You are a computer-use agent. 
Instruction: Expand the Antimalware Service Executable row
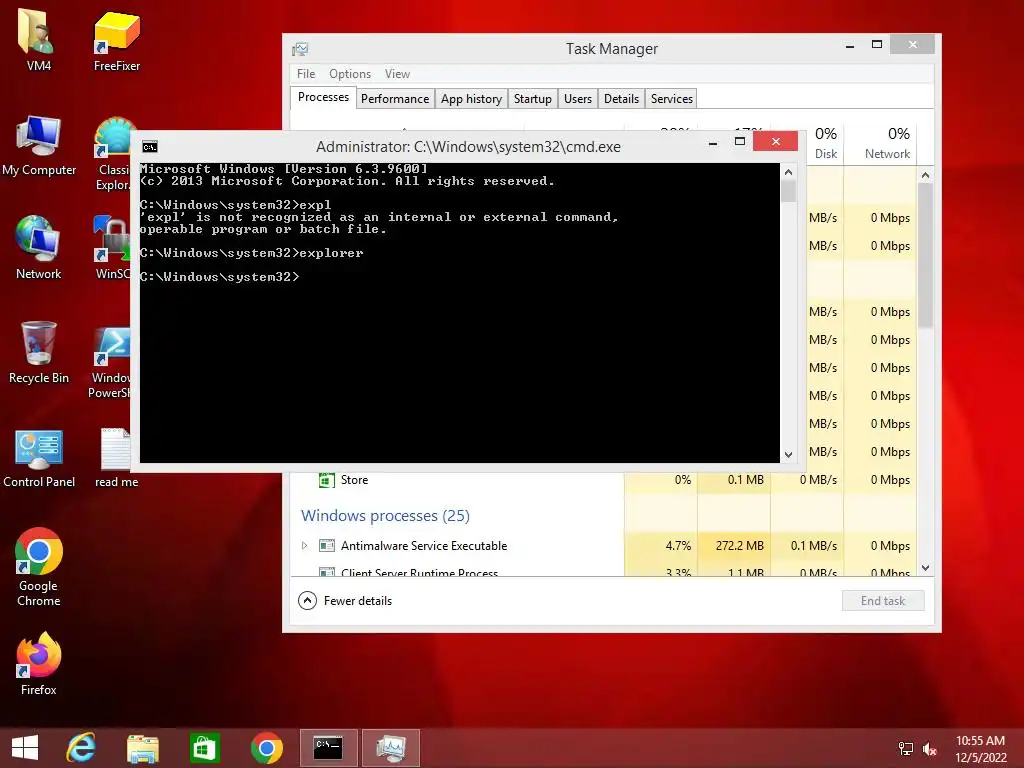[304, 545]
